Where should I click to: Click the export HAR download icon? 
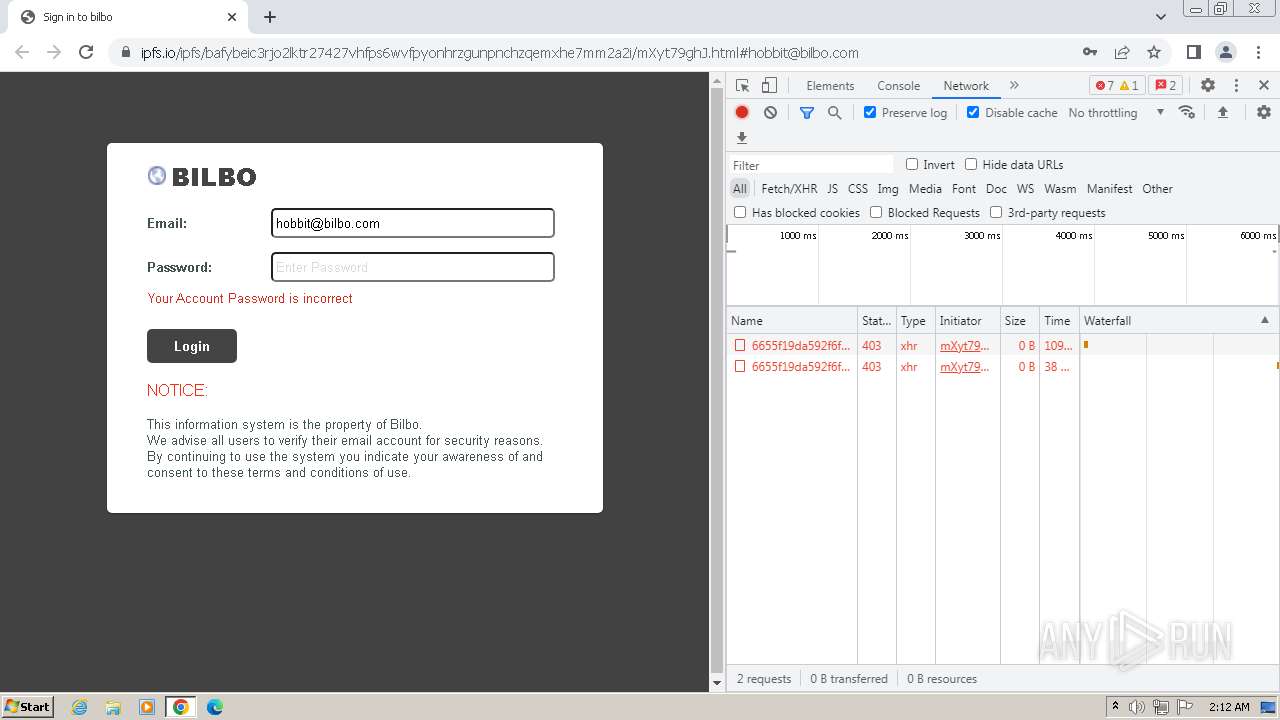(x=742, y=138)
